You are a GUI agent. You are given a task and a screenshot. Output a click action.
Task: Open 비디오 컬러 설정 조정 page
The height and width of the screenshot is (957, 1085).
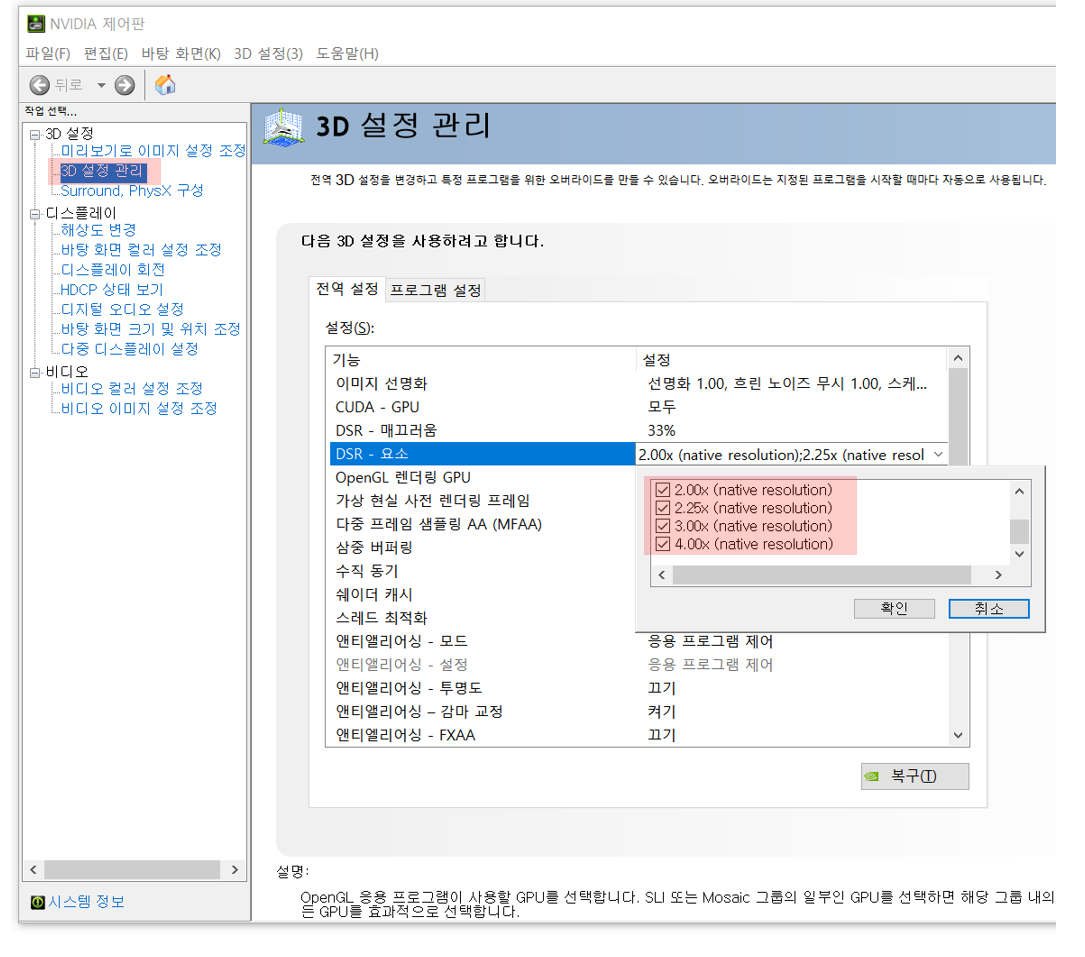pos(131,389)
